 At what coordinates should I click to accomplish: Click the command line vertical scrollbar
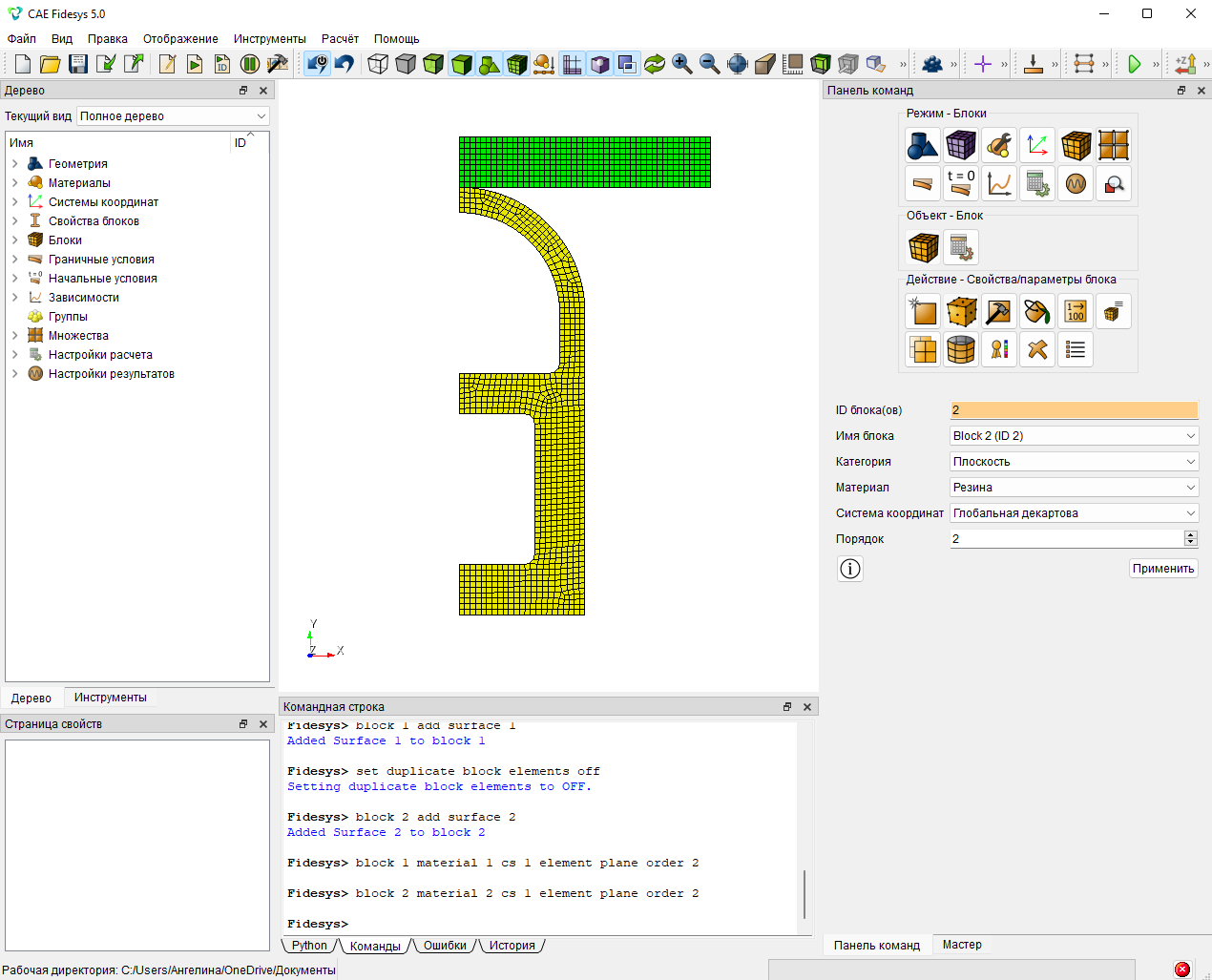point(805,893)
